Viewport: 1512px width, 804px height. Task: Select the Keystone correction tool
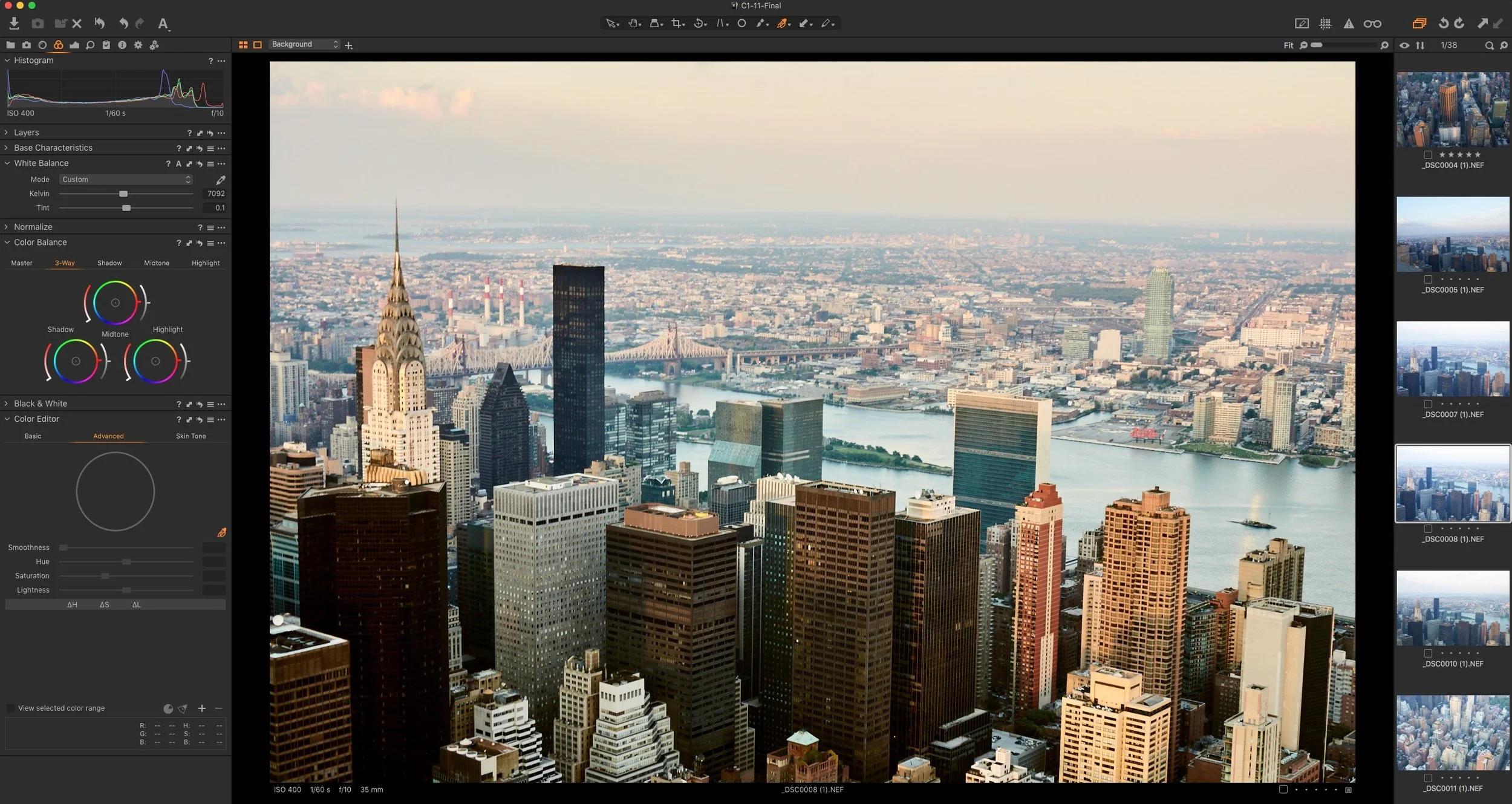pos(722,24)
